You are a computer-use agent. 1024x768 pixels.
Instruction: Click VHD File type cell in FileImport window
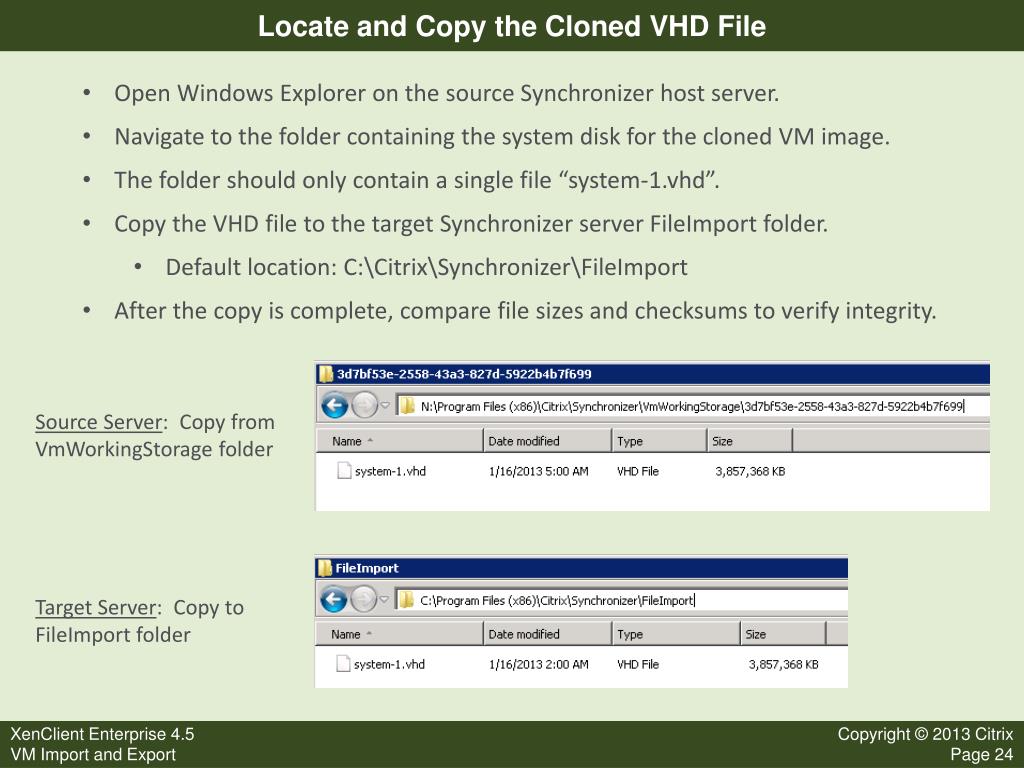(638, 664)
